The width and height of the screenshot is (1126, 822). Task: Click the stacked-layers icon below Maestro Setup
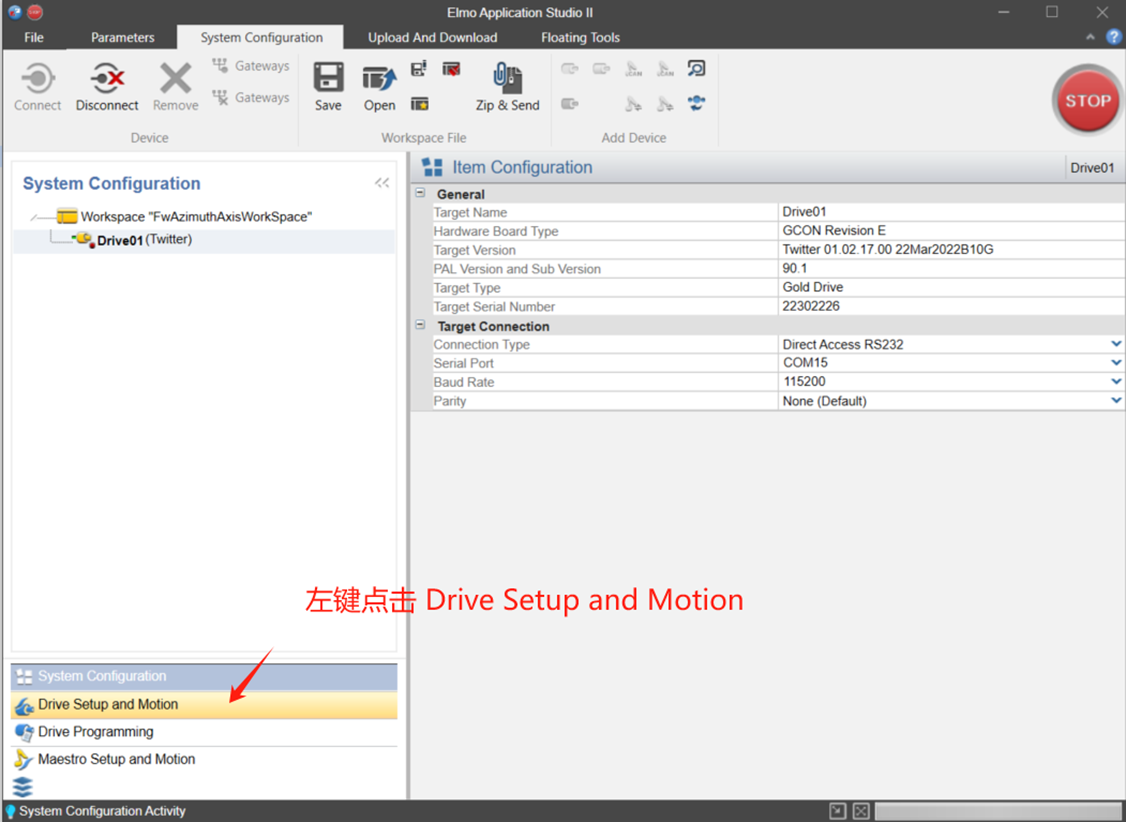[22, 787]
